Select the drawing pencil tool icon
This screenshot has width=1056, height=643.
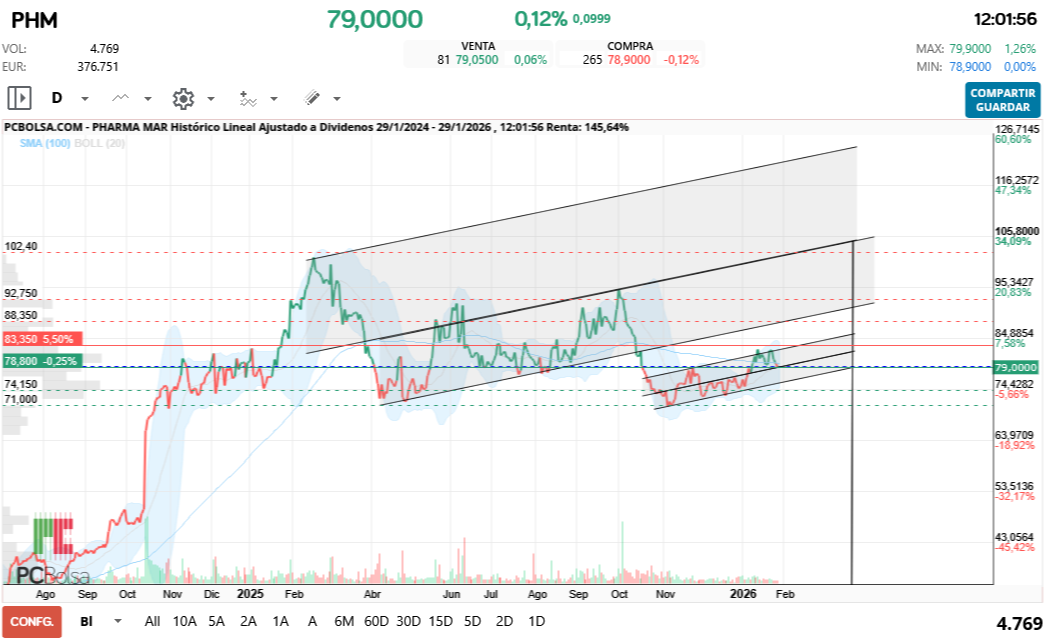(311, 98)
